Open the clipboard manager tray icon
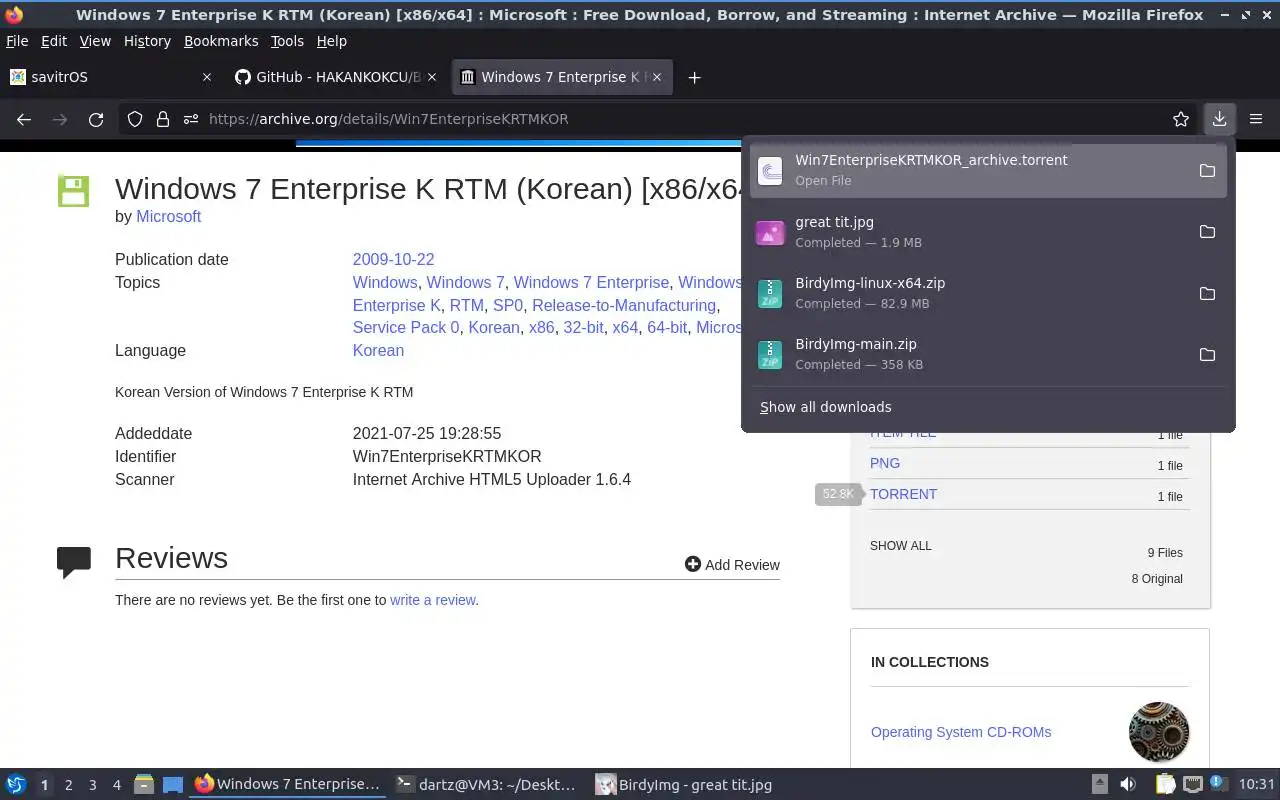This screenshot has height=800, width=1280. point(1165,784)
